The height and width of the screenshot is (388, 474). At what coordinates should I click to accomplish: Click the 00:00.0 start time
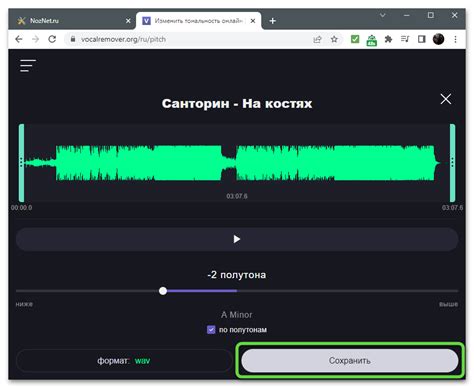click(x=21, y=208)
